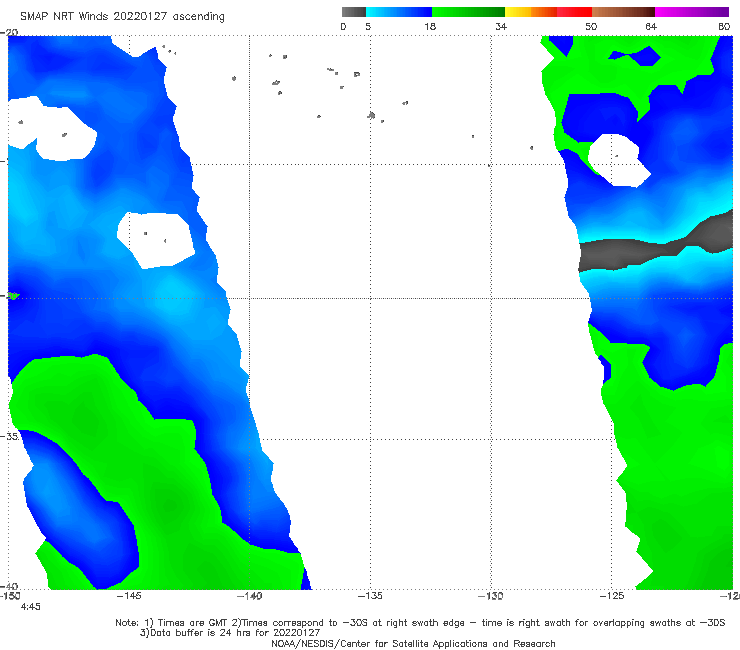Pick the magenta 64–80 color scale segment
Screen dimensions: 740x650
(692, 12)
